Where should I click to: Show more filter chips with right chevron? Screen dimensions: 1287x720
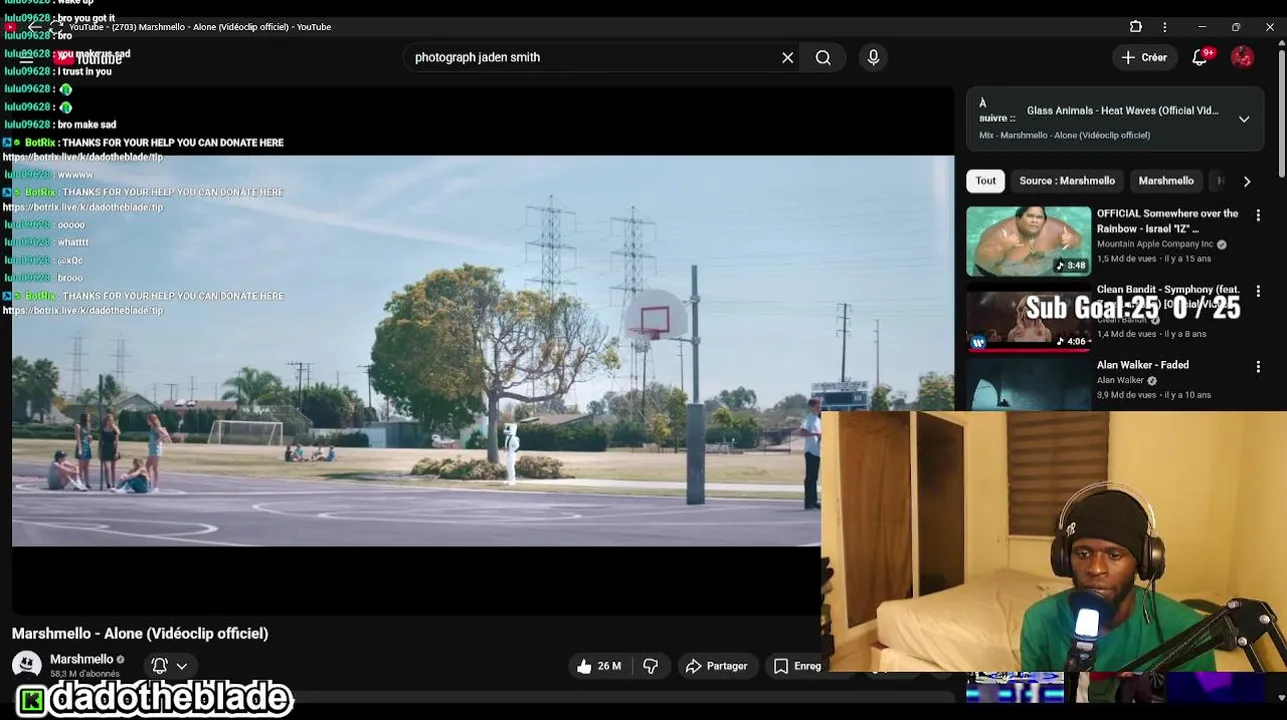tap(1246, 181)
